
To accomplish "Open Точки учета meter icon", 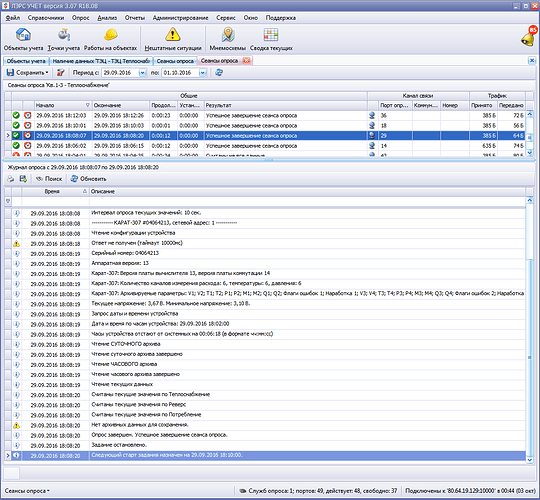I will (x=64, y=34).
